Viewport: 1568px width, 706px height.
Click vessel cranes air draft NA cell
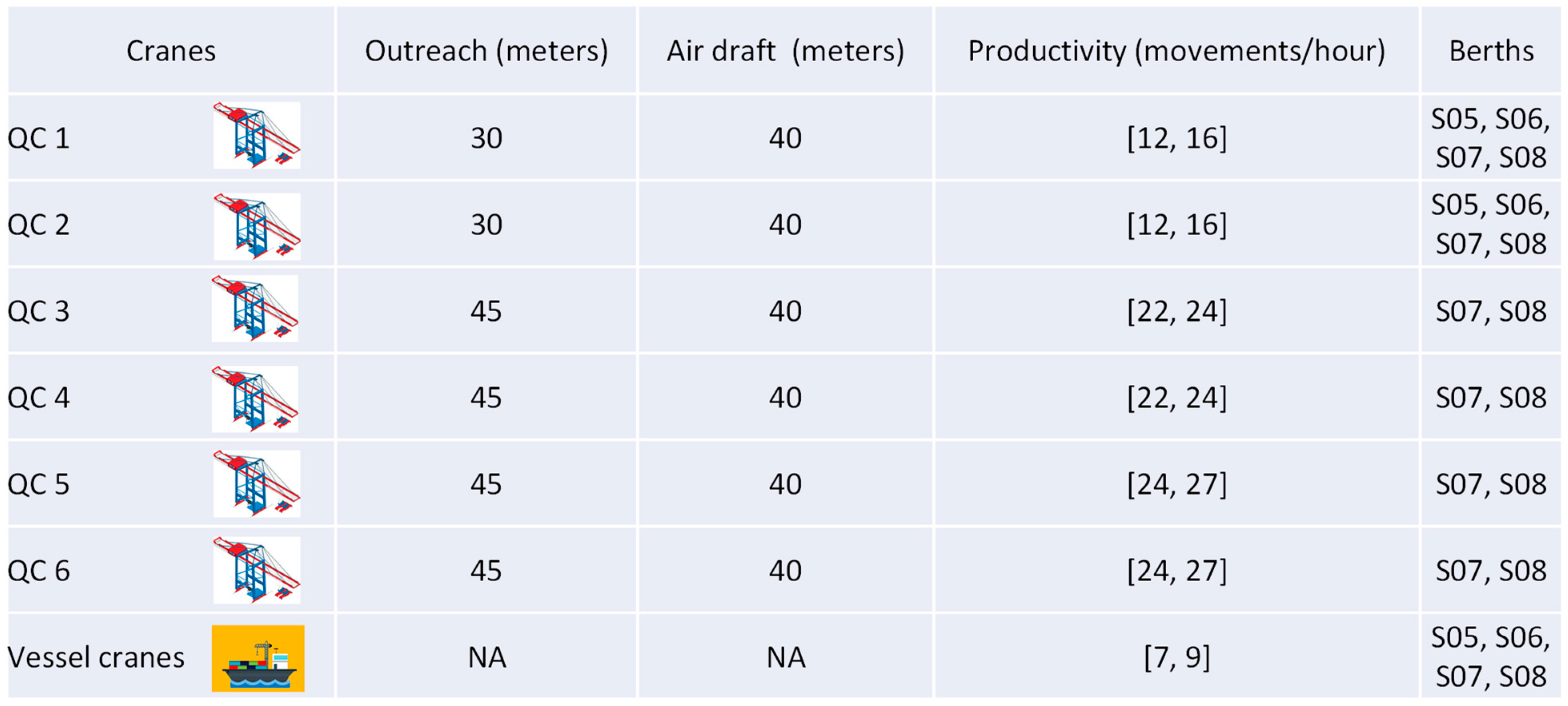pos(785,657)
